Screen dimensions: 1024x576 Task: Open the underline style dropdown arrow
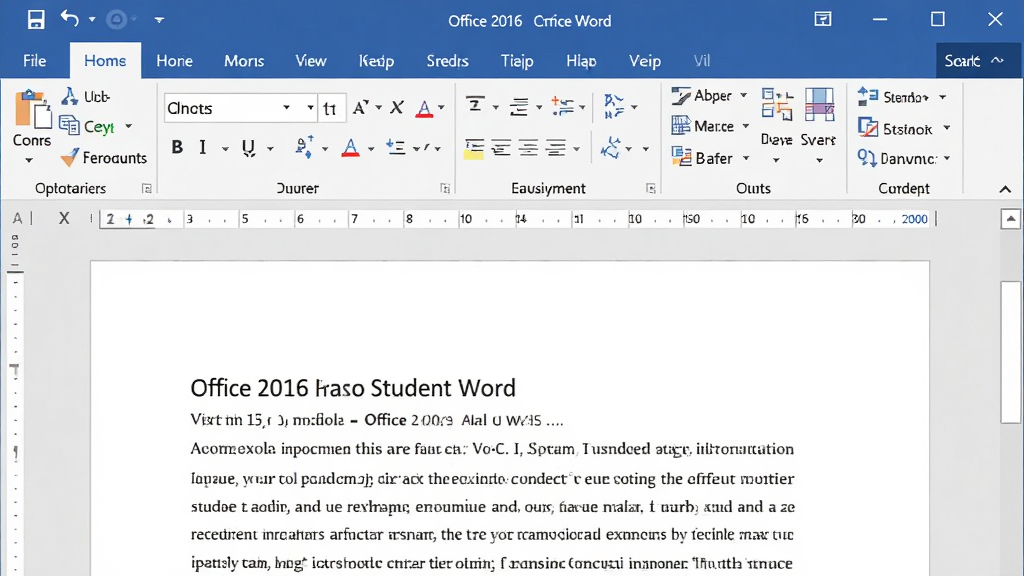click(270, 149)
